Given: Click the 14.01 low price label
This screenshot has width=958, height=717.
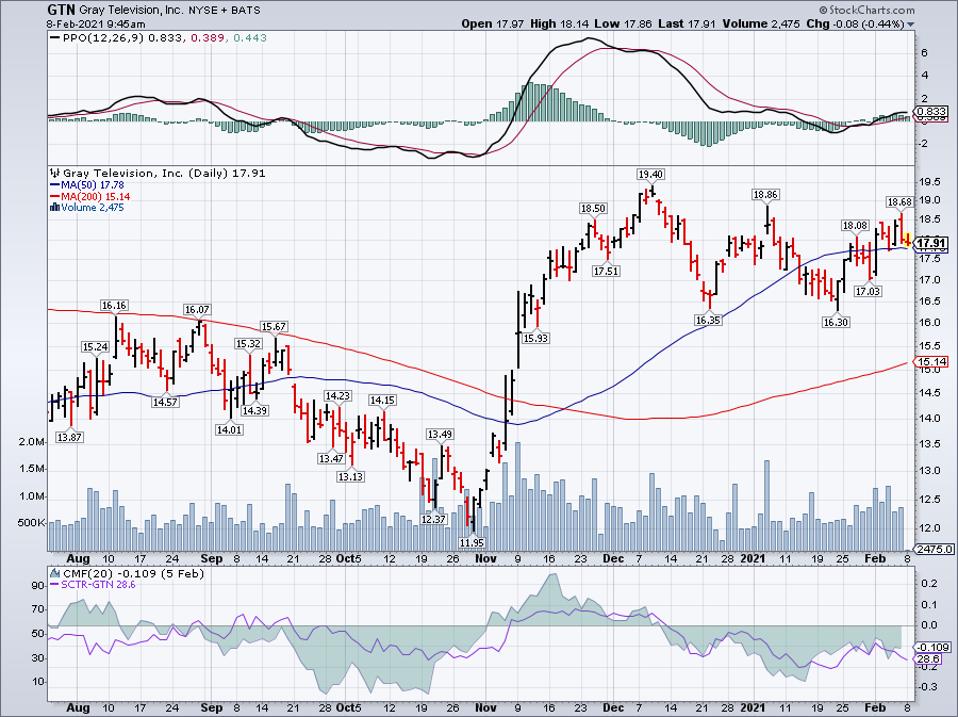Looking at the screenshot, I should pos(229,430).
